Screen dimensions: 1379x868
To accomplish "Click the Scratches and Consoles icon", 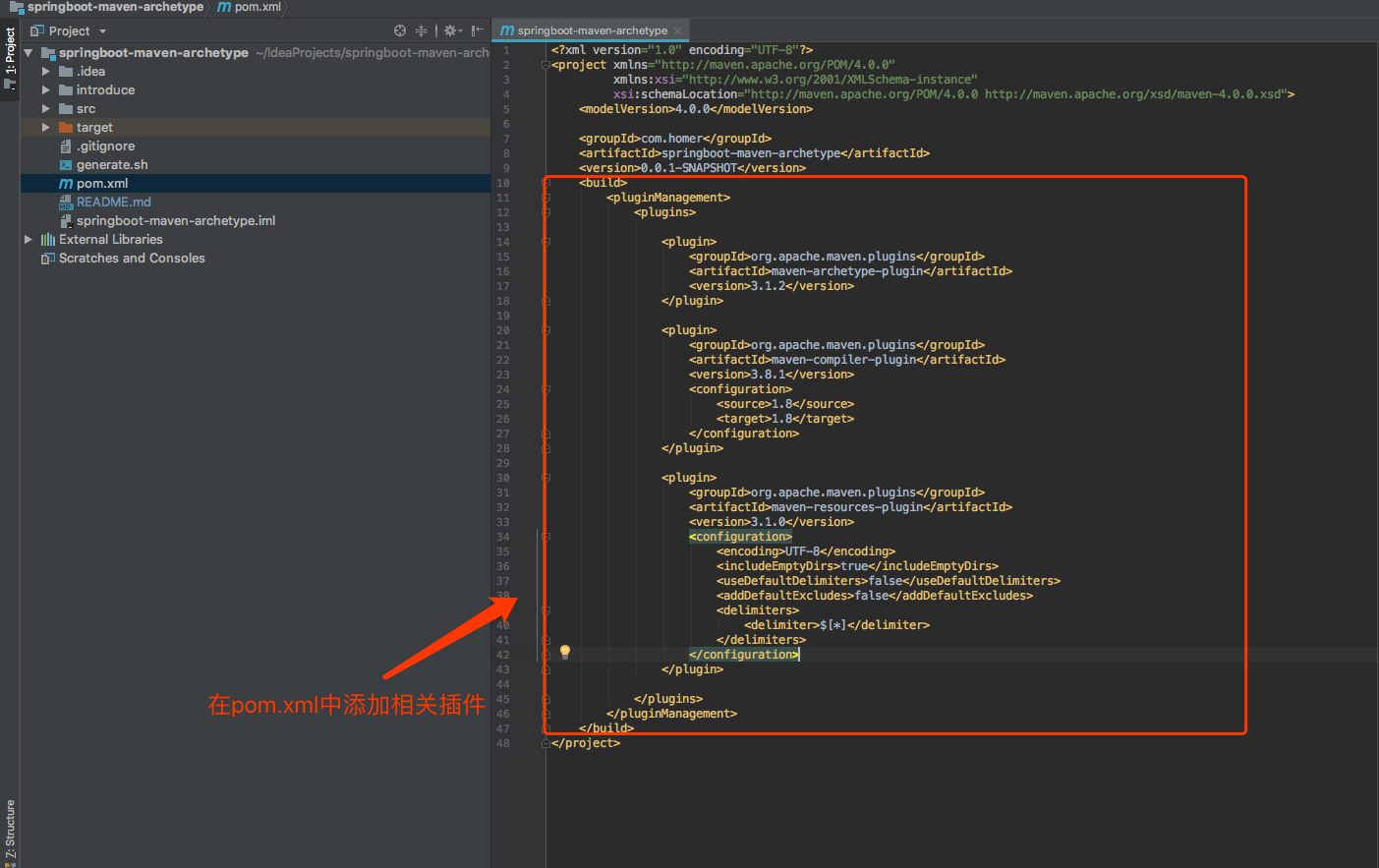I will [47, 259].
